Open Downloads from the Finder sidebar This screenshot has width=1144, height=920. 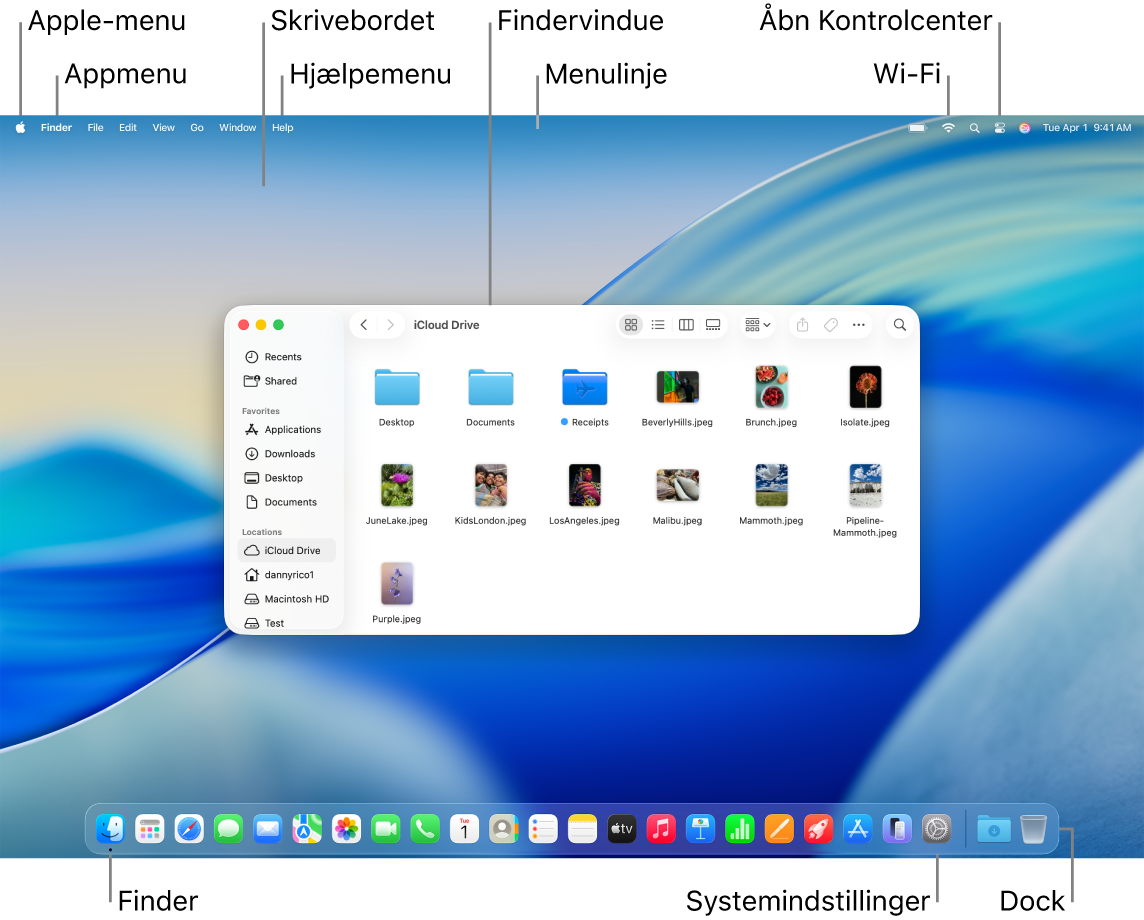pyautogui.click(x=290, y=453)
